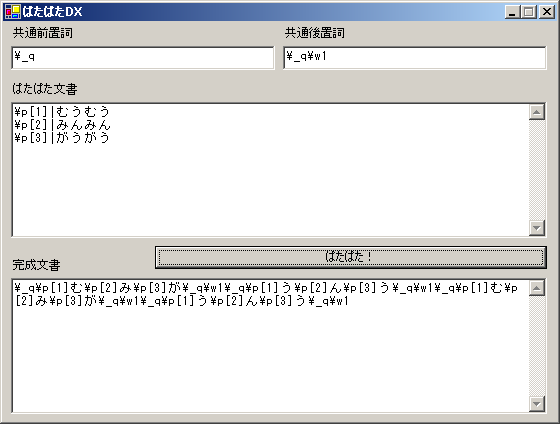The width and height of the screenshot is (560, 424).
Task: Click the line ¥p[3]|がうがう
Action: coord(62,138)
